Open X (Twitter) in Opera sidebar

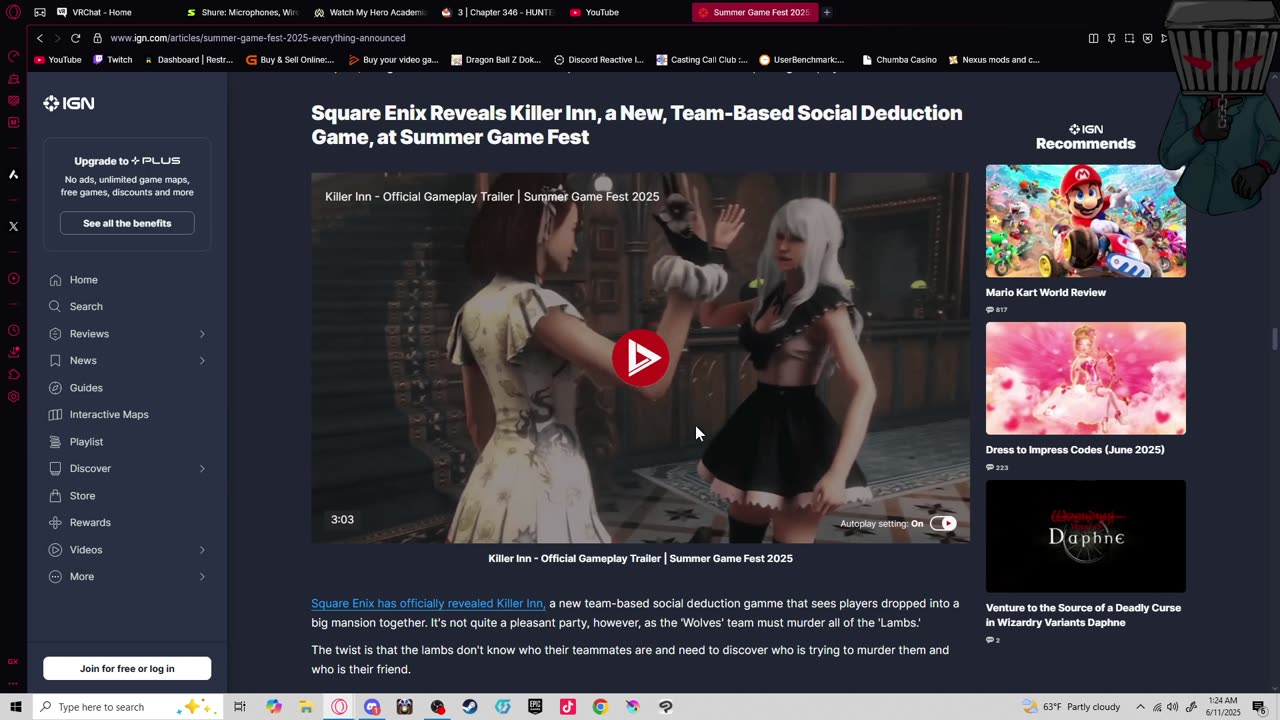[x=13, y=226]
